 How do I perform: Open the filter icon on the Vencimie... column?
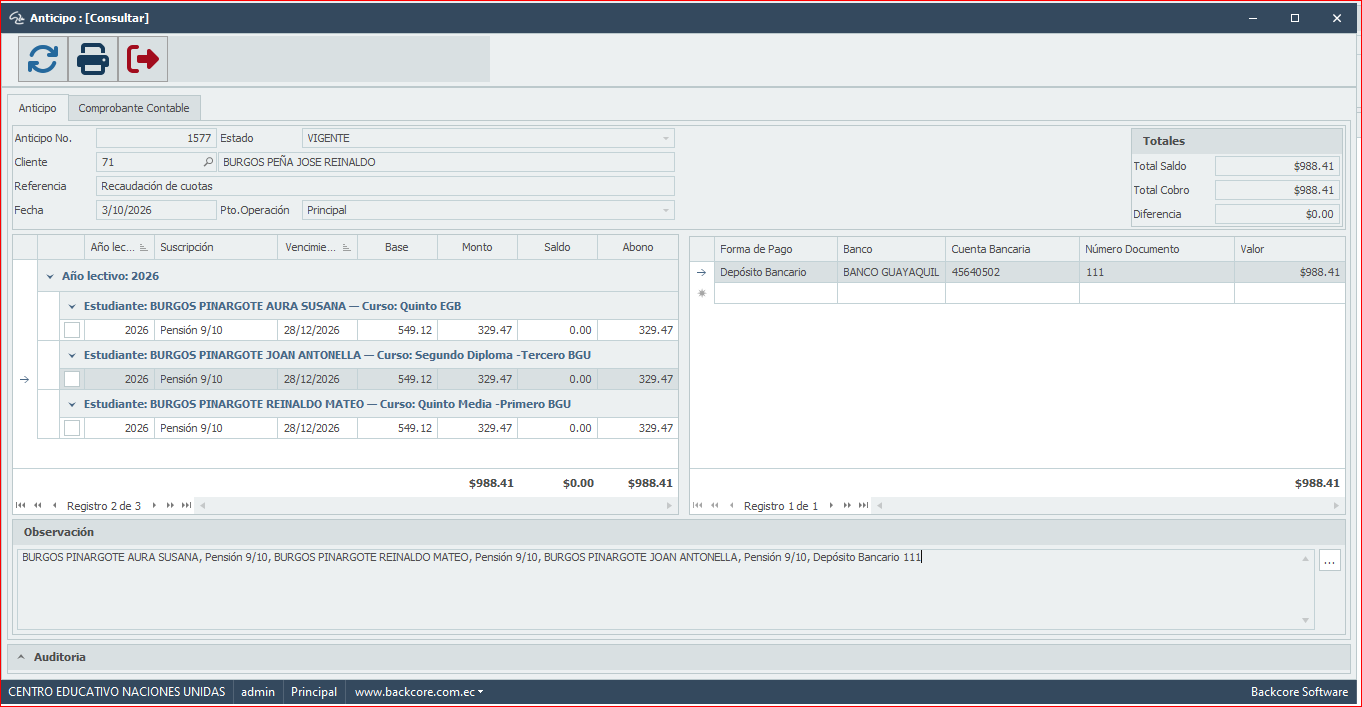(349, 248)
